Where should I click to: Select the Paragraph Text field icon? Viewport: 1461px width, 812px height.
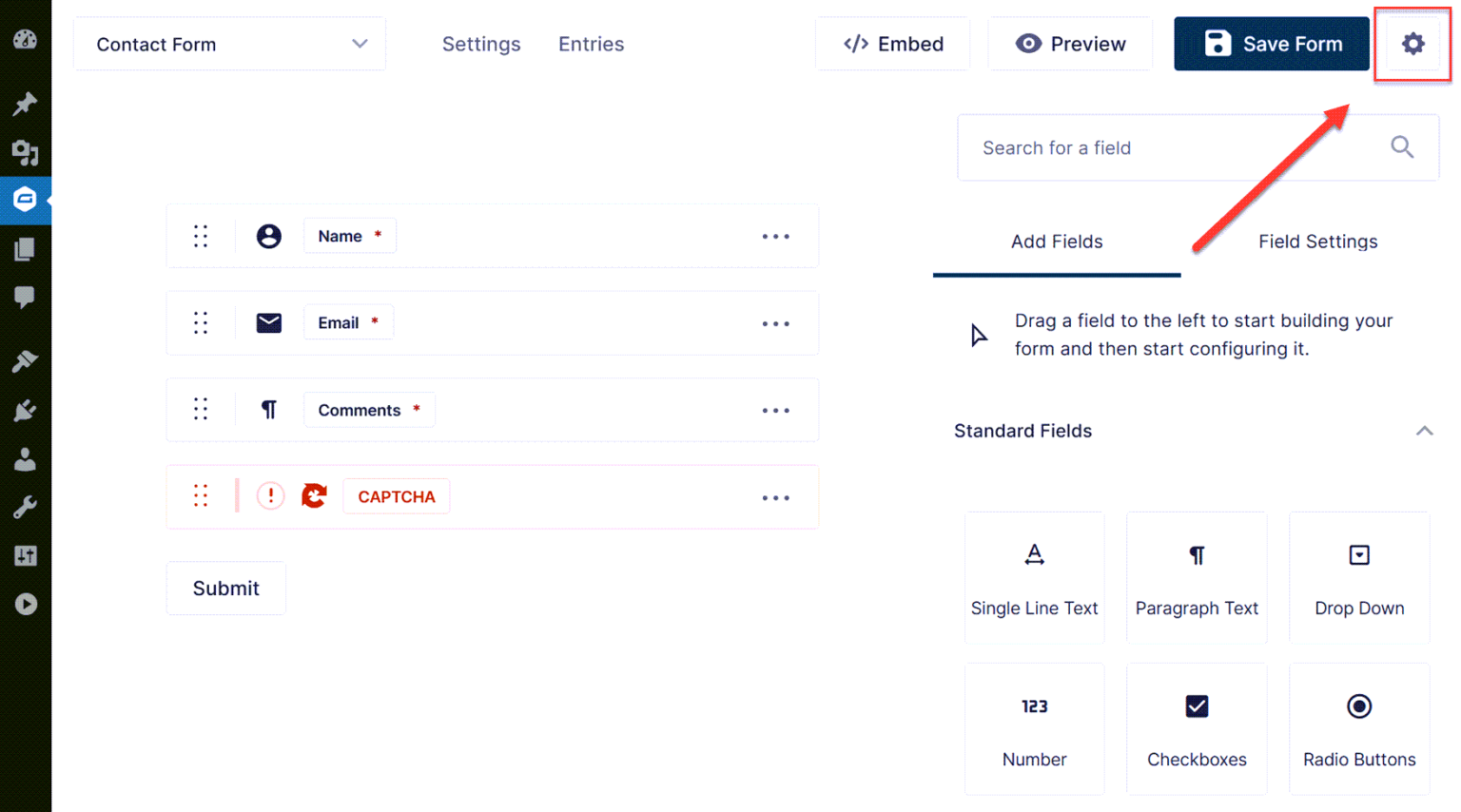pos(1197,555)
